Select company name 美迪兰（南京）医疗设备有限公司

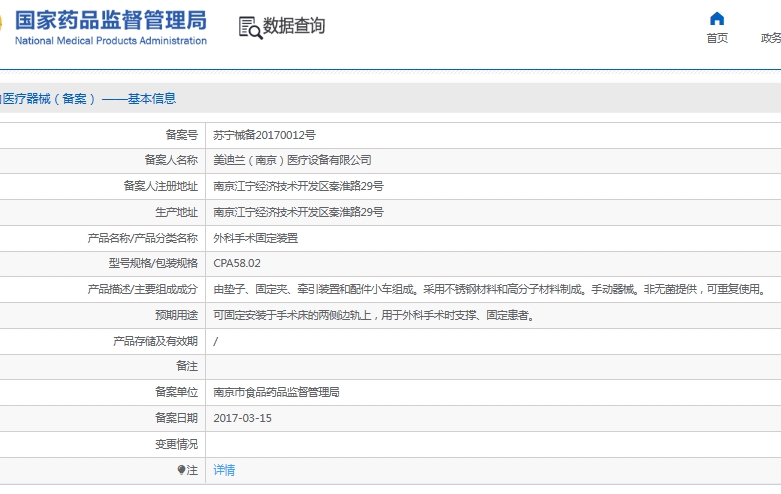click(x=292, y=160)
